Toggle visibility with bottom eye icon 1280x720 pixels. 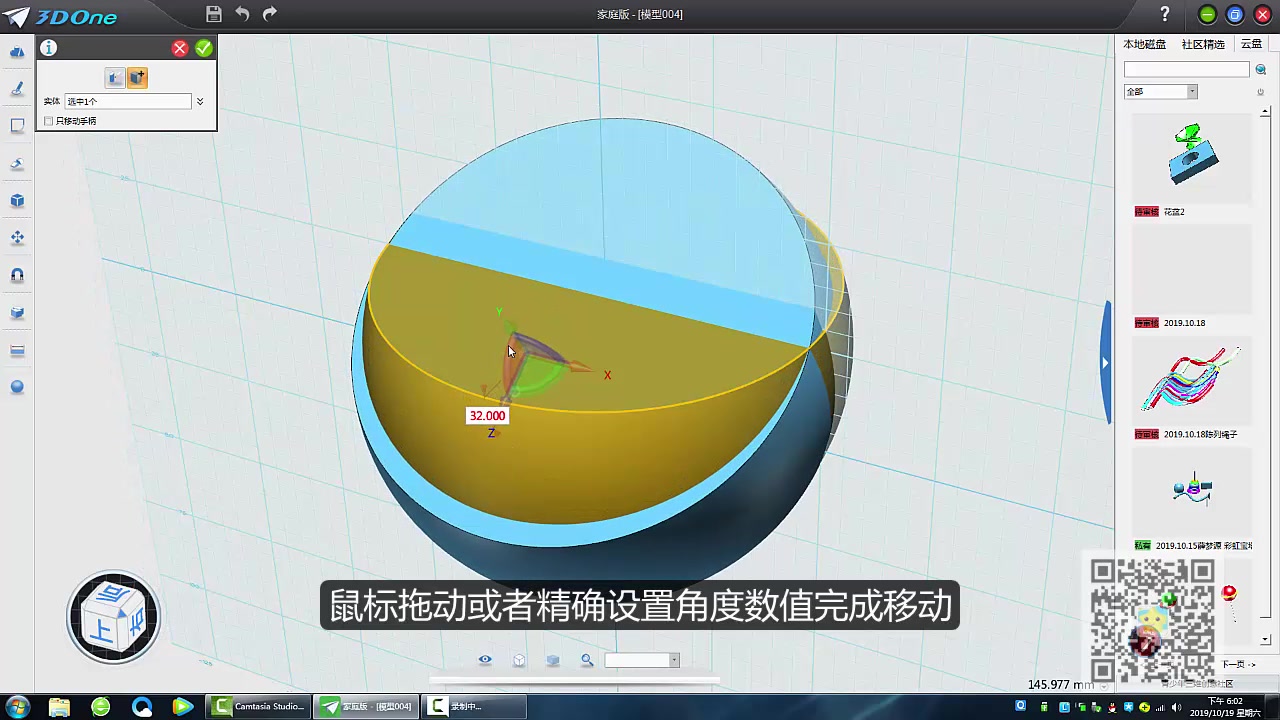[485, 660]
